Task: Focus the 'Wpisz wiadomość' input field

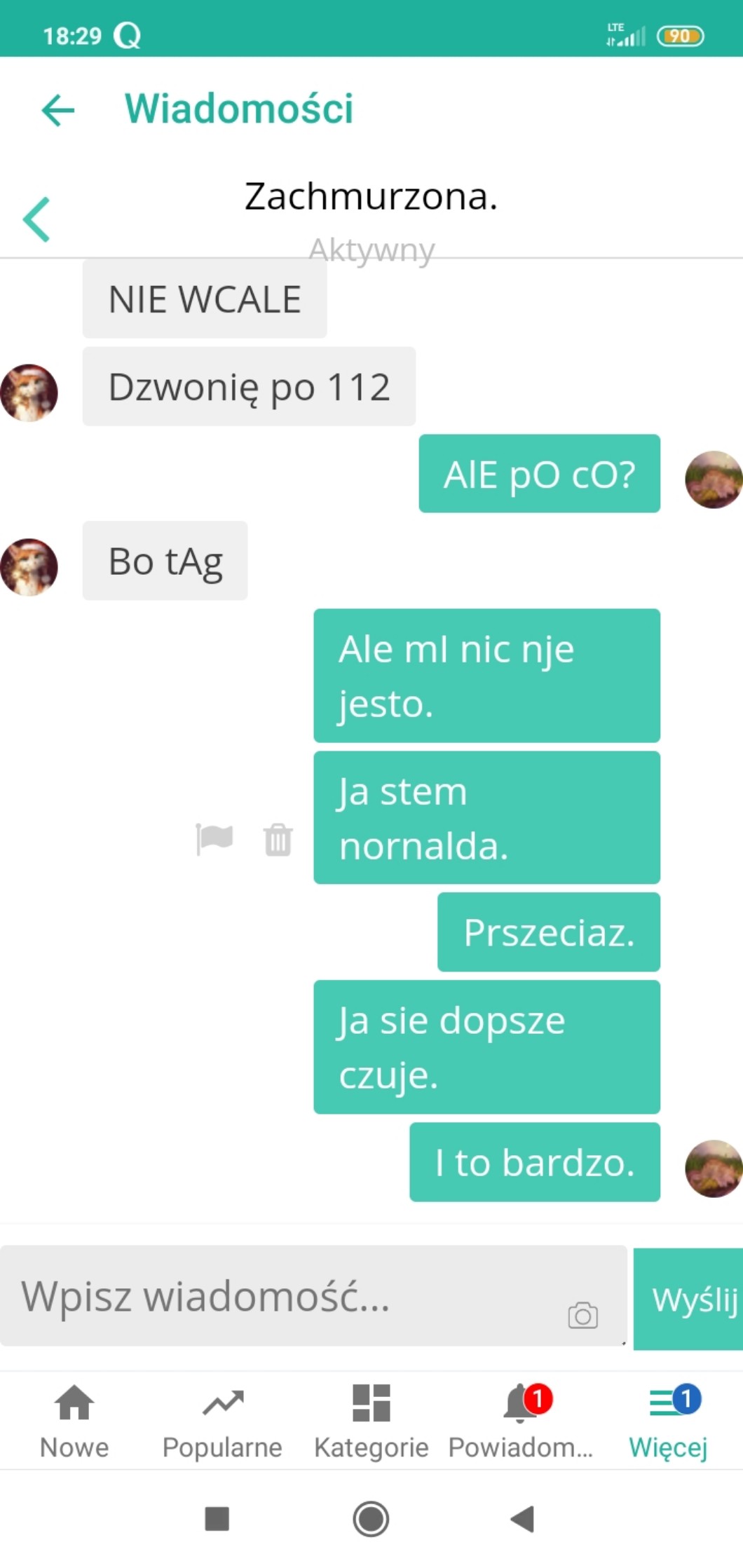Action: point(313,1296)
